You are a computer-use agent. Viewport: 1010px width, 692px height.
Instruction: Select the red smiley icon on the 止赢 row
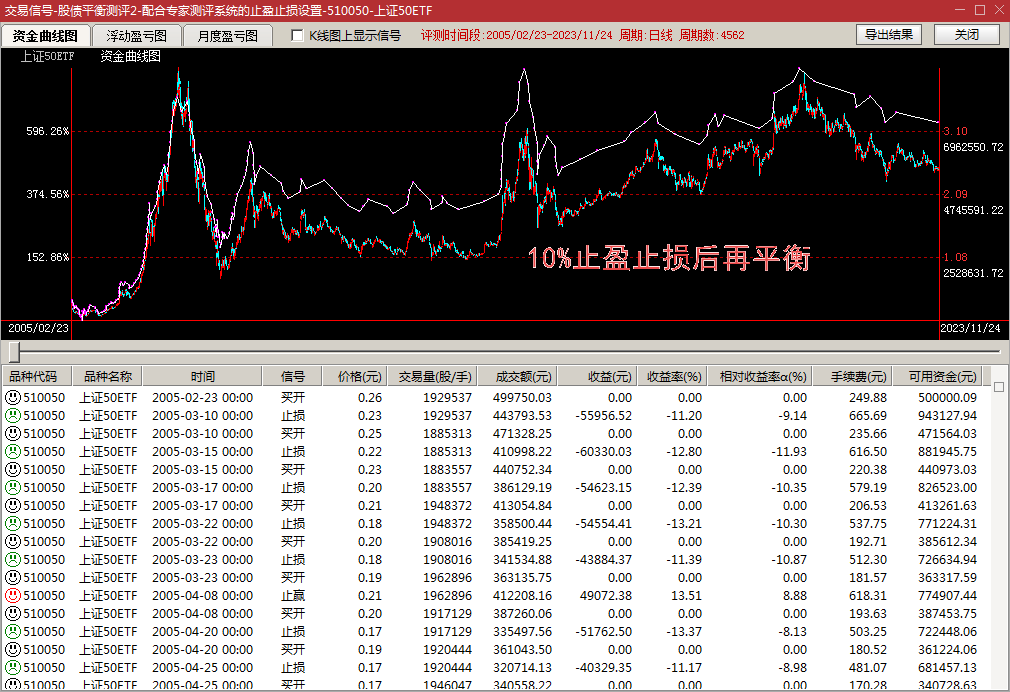point(13,596)
